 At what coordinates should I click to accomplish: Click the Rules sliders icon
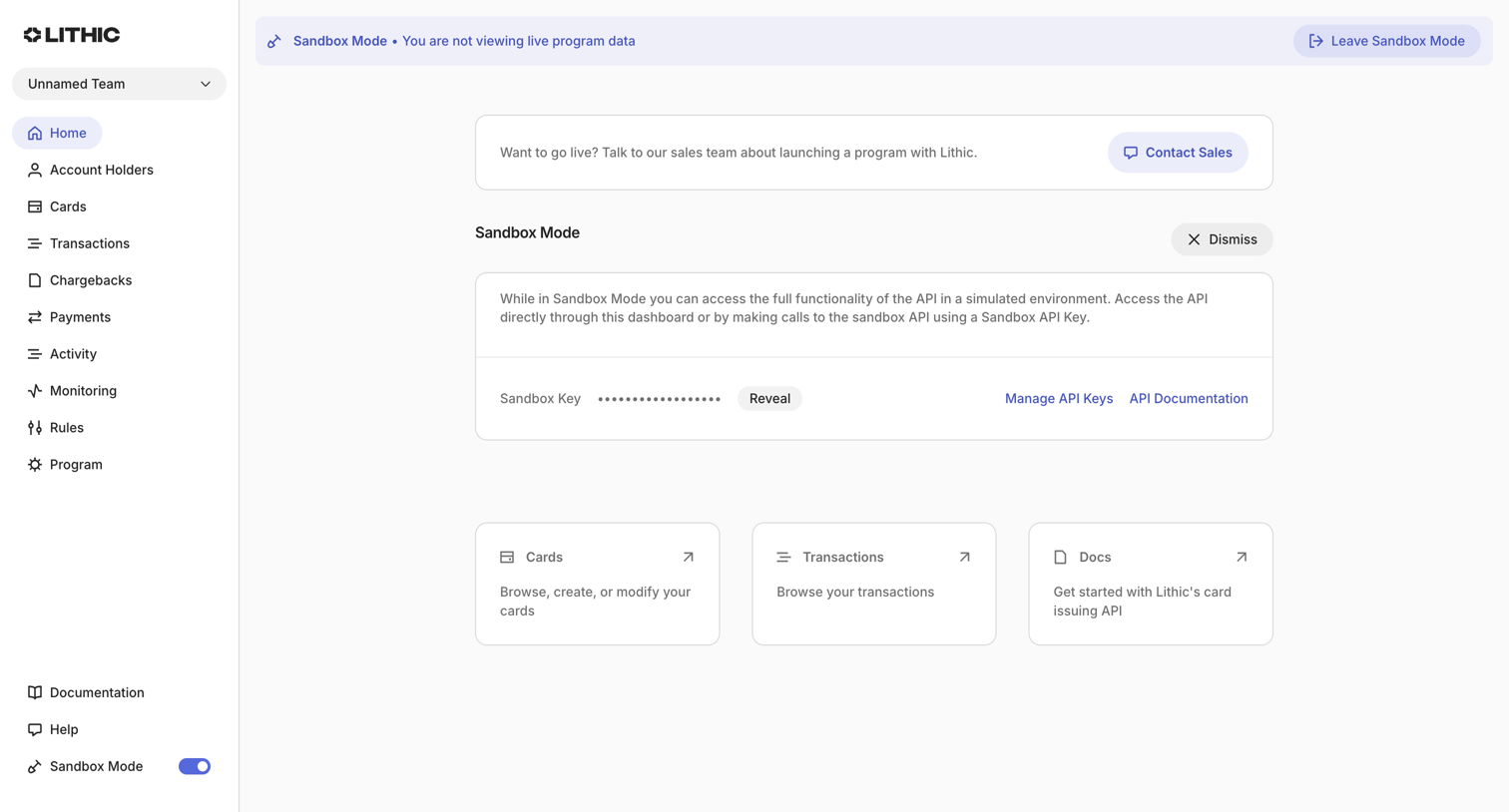[35, 428]
